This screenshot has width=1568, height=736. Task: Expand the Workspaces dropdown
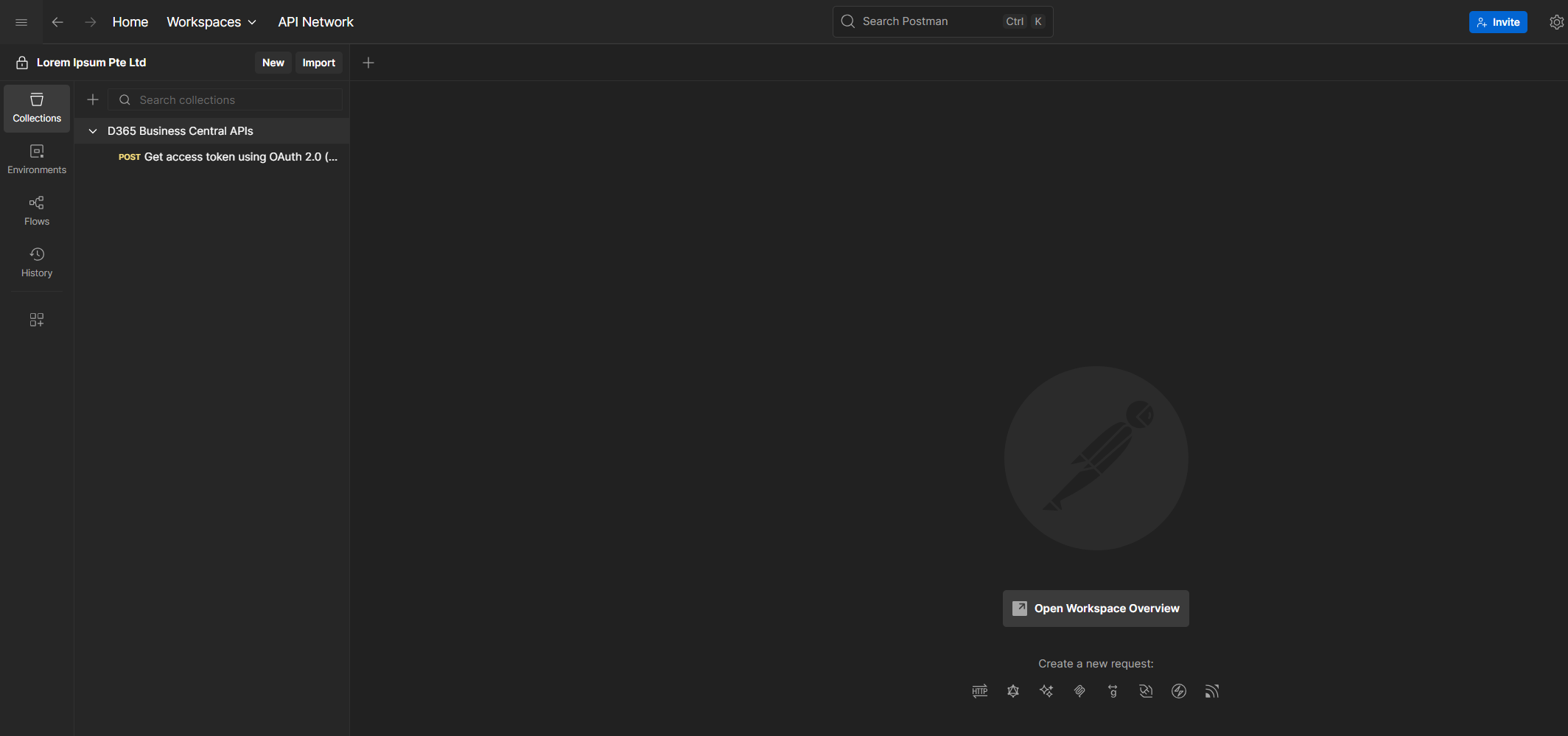tap(211, 22)
